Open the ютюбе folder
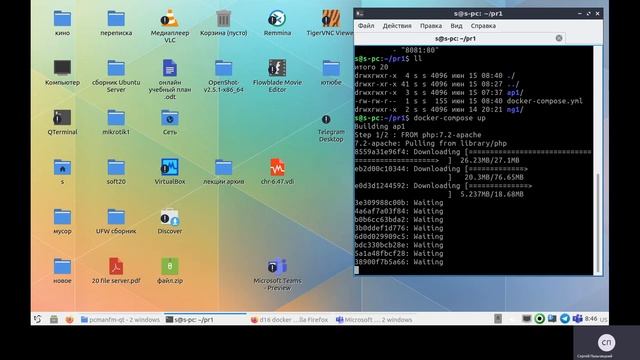 [x=331, y=68]
